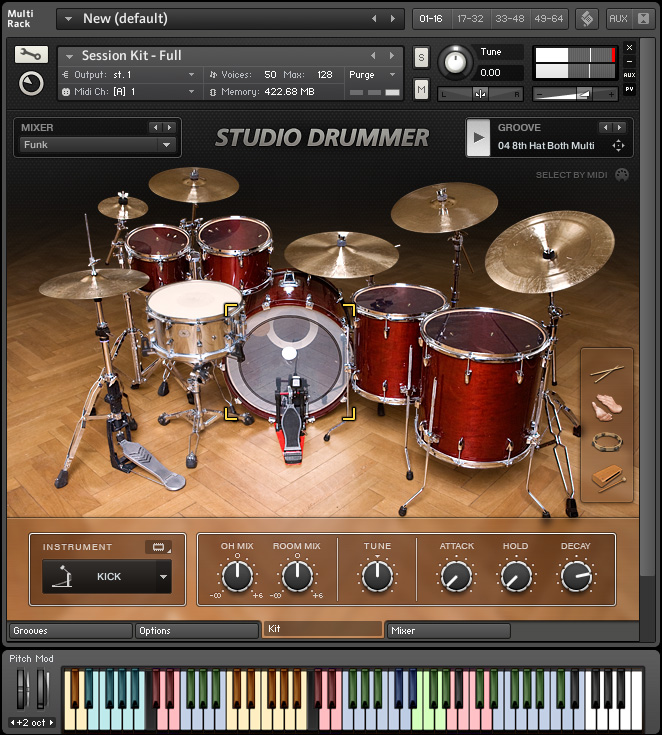Select next mixer preset arrow
This screenshot has height=735, width=662.
click(169, 128)
